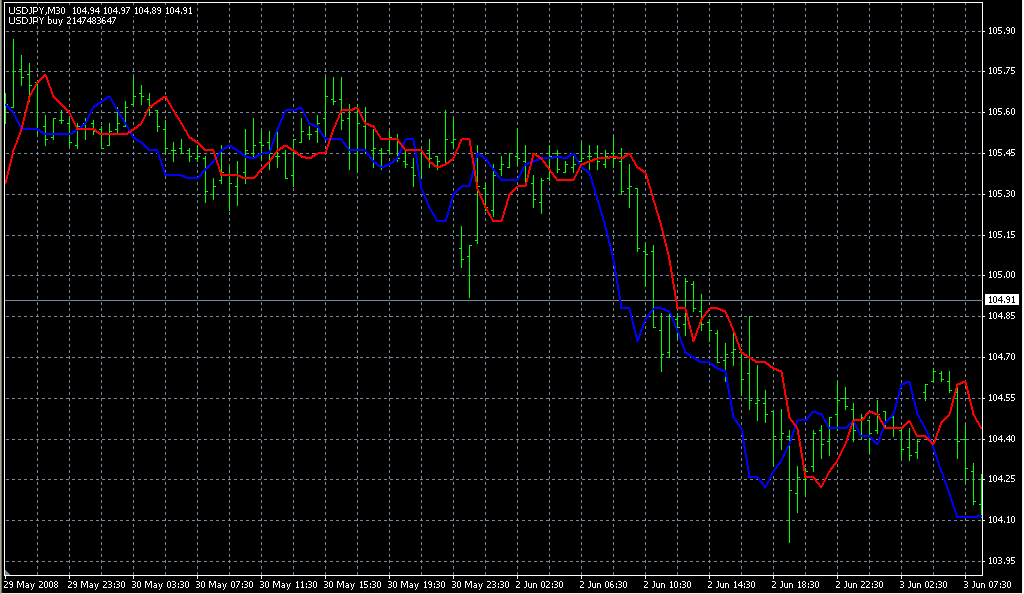Click the 104.10 price axis label
The height and width of the screenshot is (594, 1024).
[1001, 520]
